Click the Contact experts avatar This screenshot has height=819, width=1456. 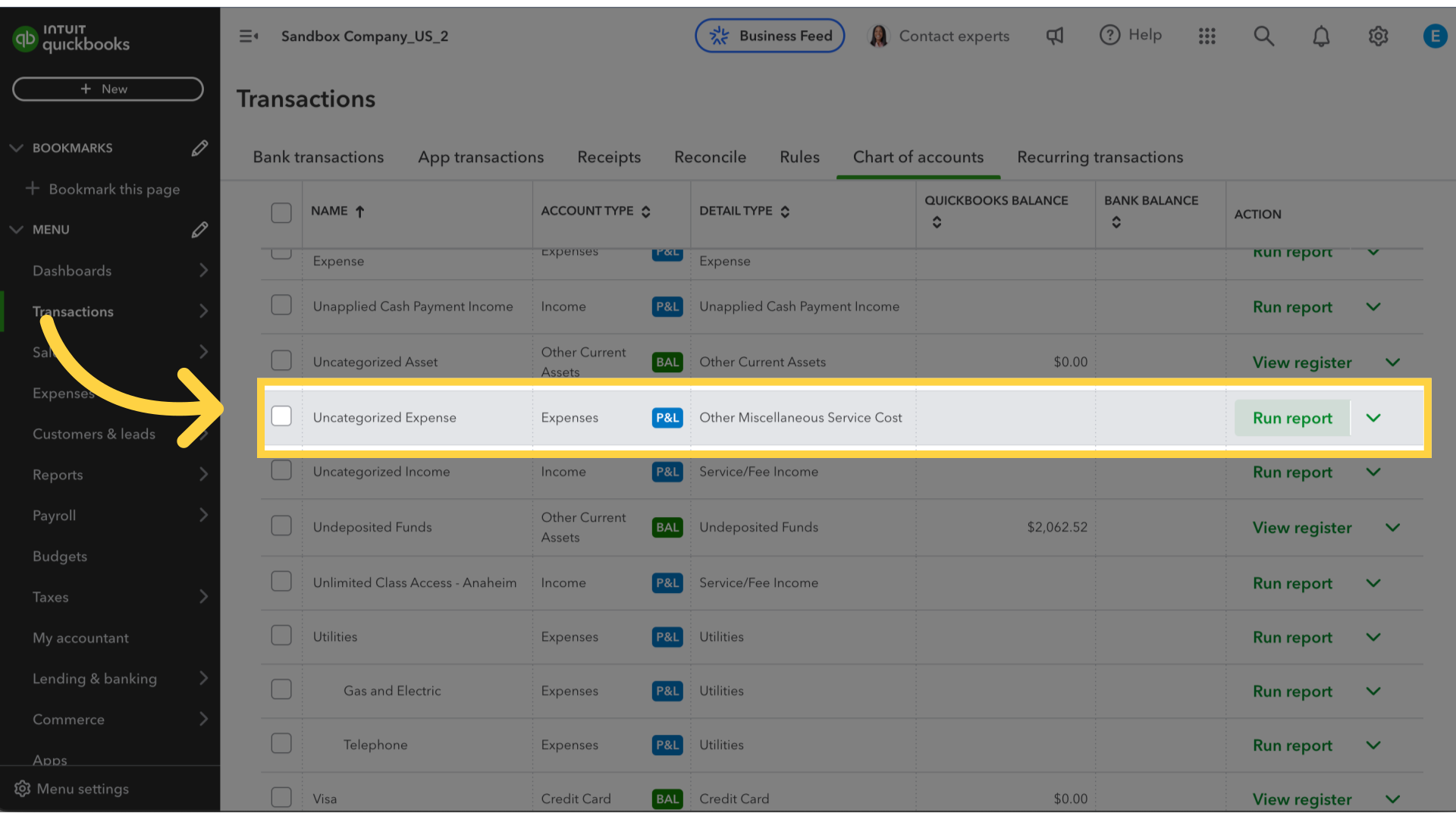click(x=879, y=36)
